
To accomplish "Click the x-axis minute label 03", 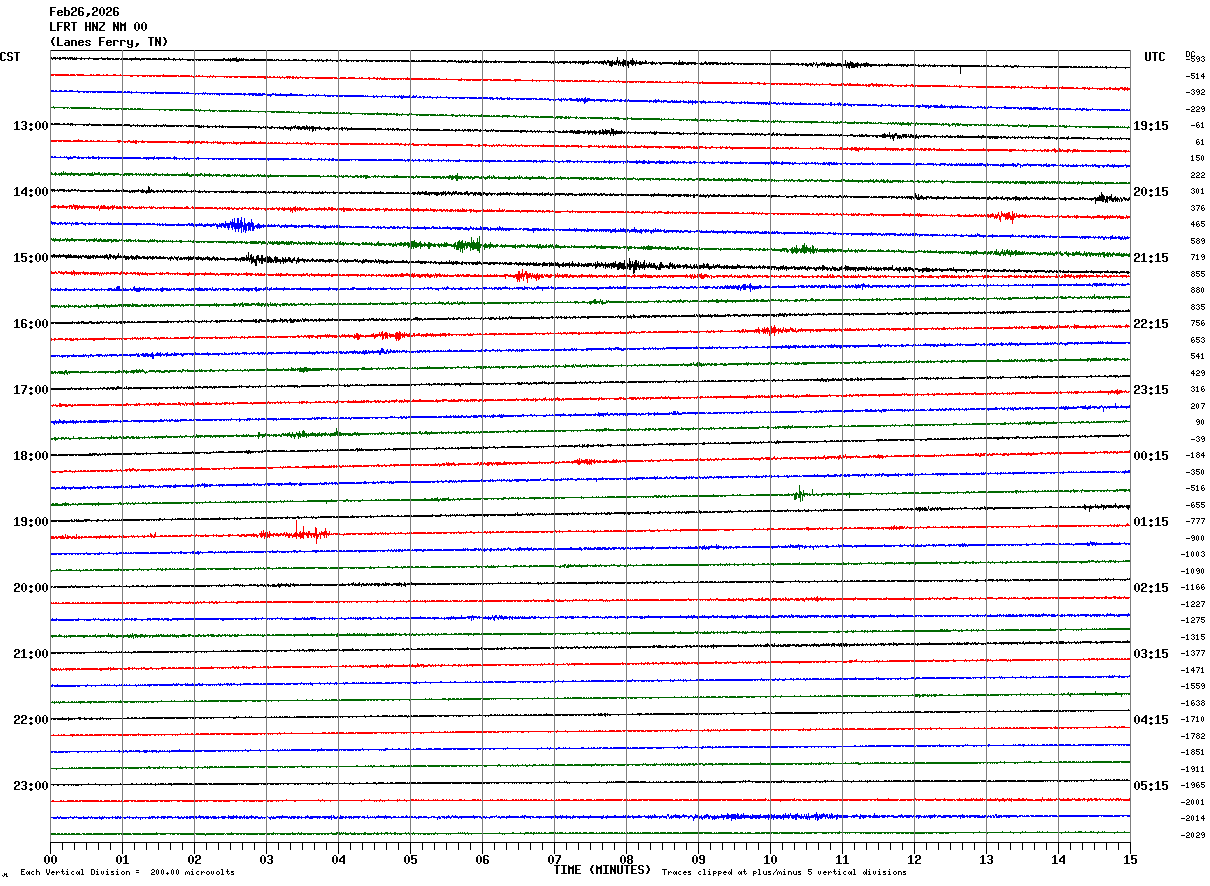I will pyautogui.click(x=266, y=859).
